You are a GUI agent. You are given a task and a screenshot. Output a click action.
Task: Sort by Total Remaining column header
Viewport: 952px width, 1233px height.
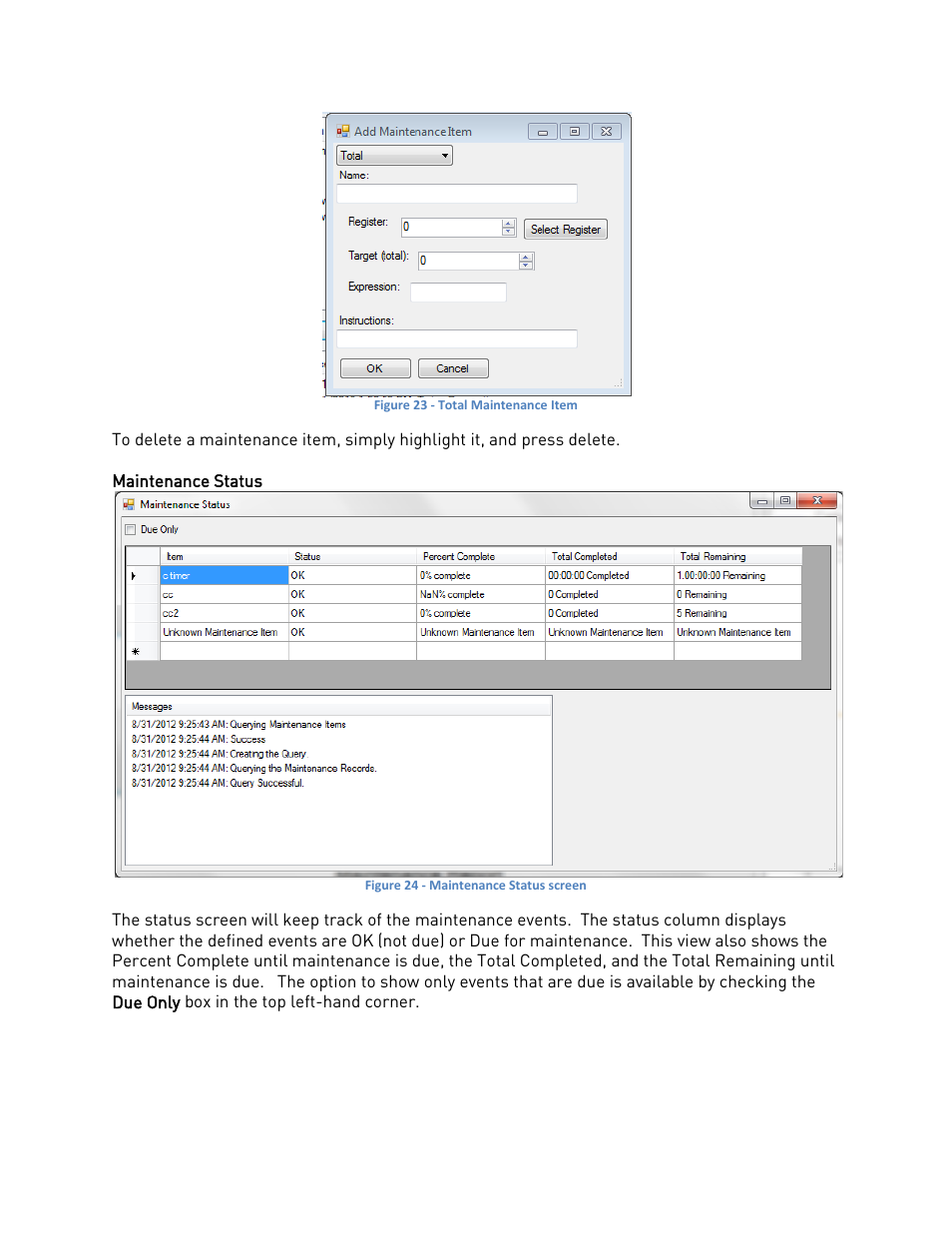click(x=738, y=556)
